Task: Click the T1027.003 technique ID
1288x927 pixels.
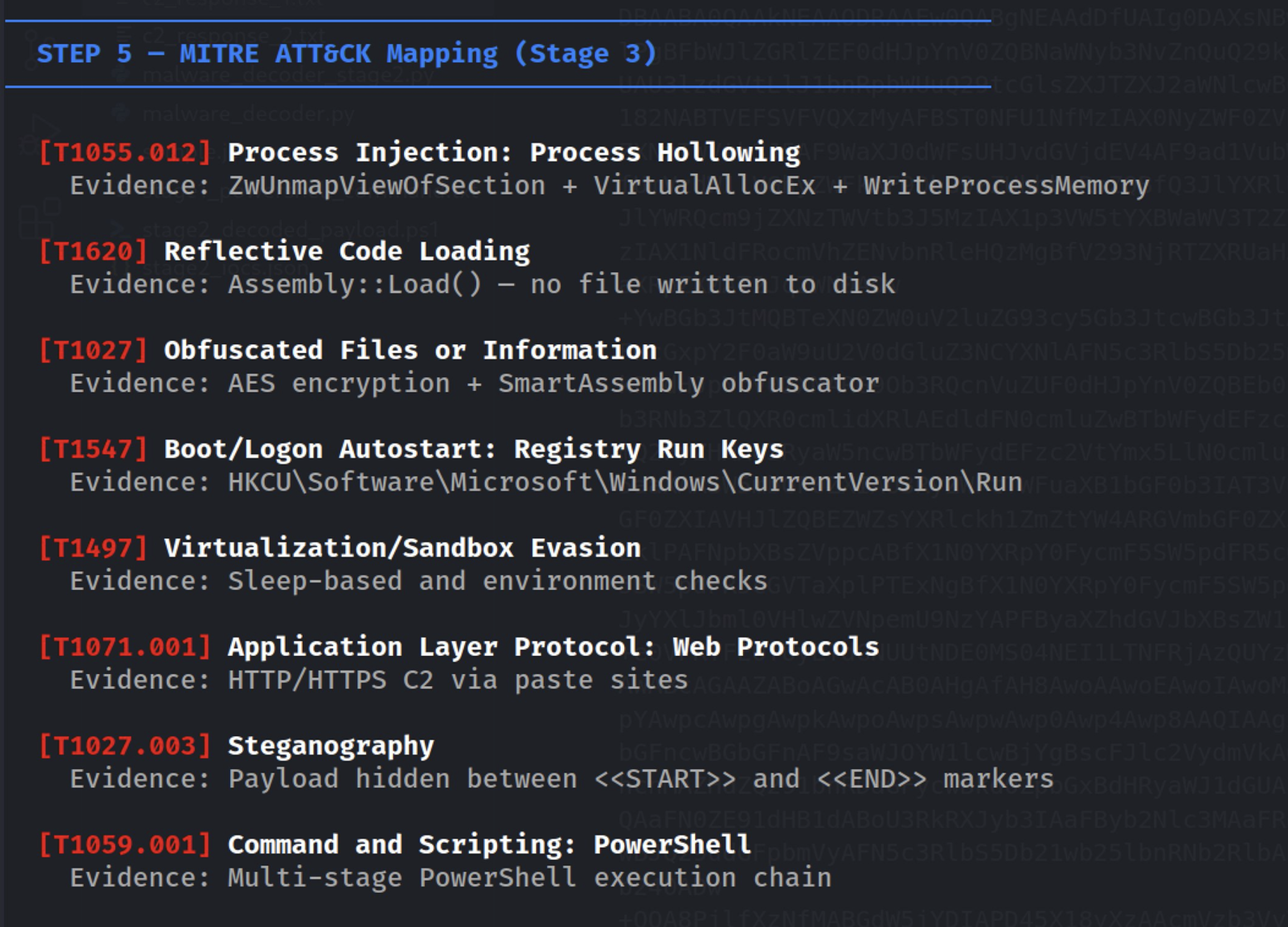Action: (x=125, y=746)
